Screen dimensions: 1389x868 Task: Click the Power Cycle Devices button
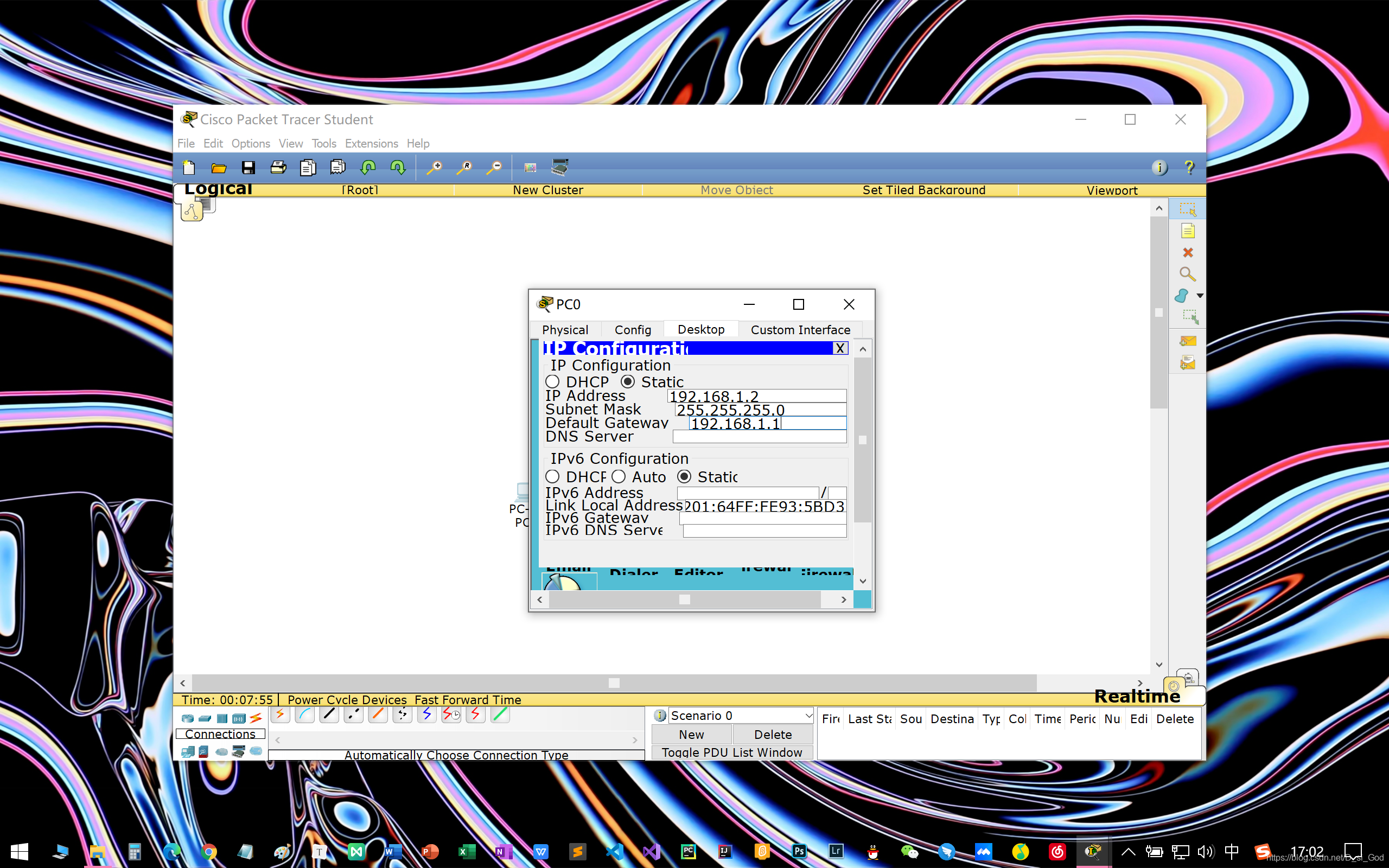(347, 700)
